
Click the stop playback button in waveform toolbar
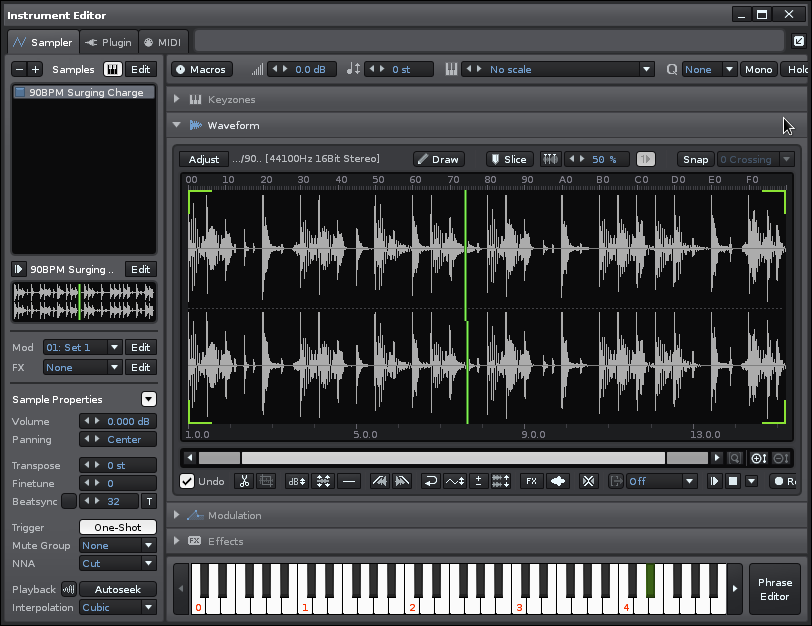[x=732, y=481]
